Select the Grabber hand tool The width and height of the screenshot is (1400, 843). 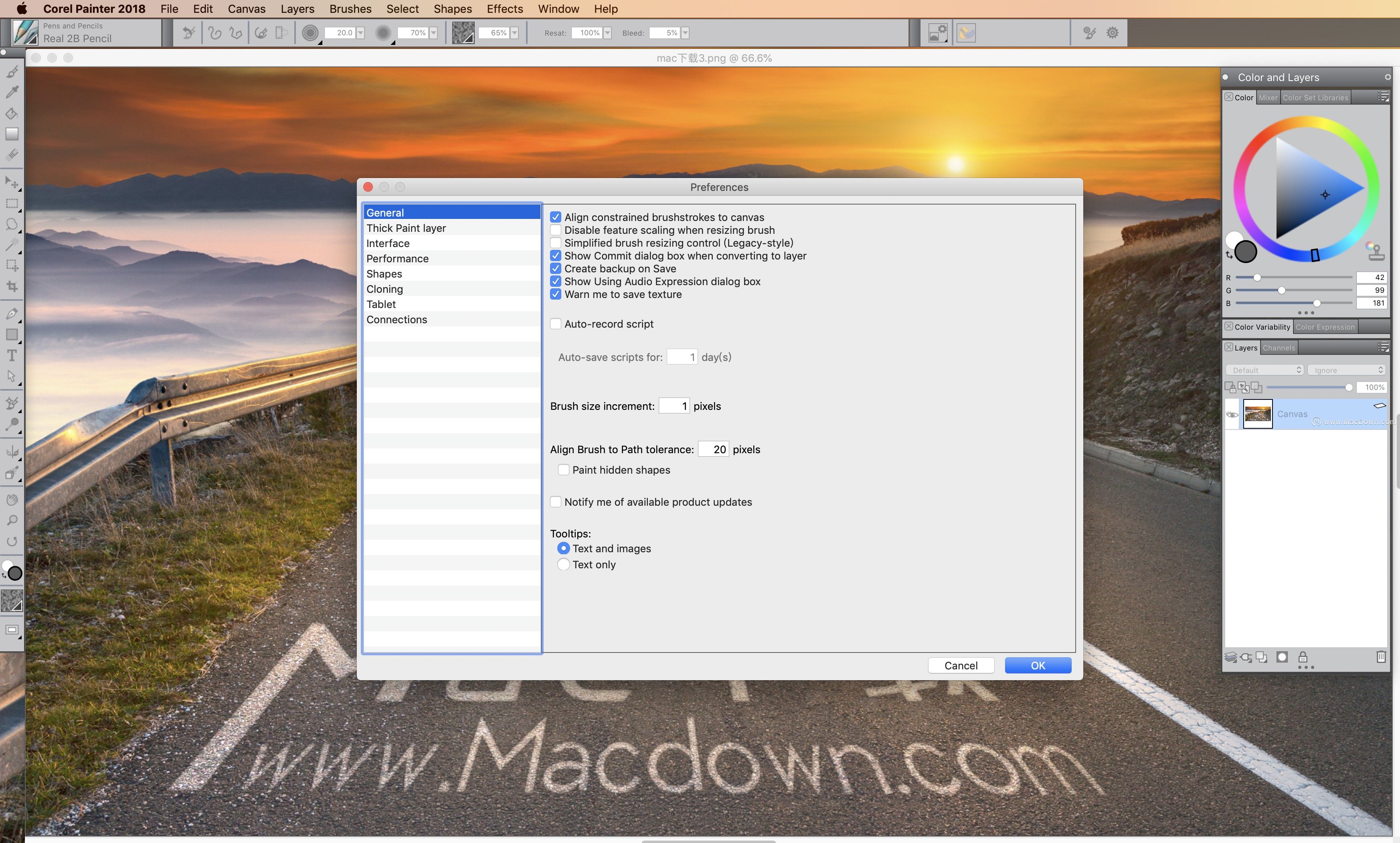[12, 500]
